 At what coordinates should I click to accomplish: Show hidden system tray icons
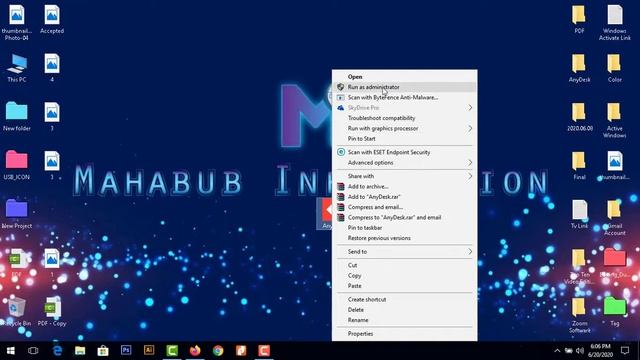pos(557,350)
